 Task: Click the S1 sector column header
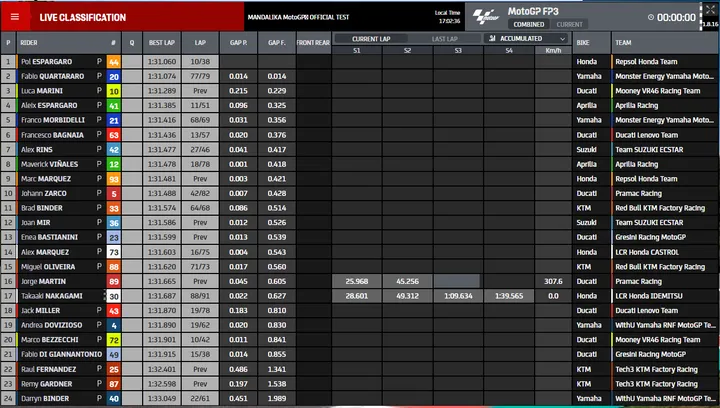357,50
